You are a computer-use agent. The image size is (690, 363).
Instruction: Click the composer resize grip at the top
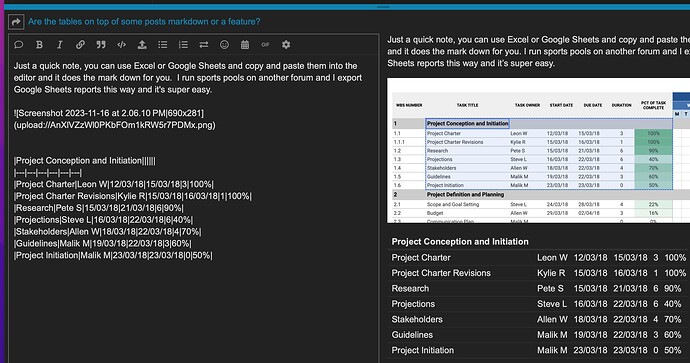click(x=383, y=7)
